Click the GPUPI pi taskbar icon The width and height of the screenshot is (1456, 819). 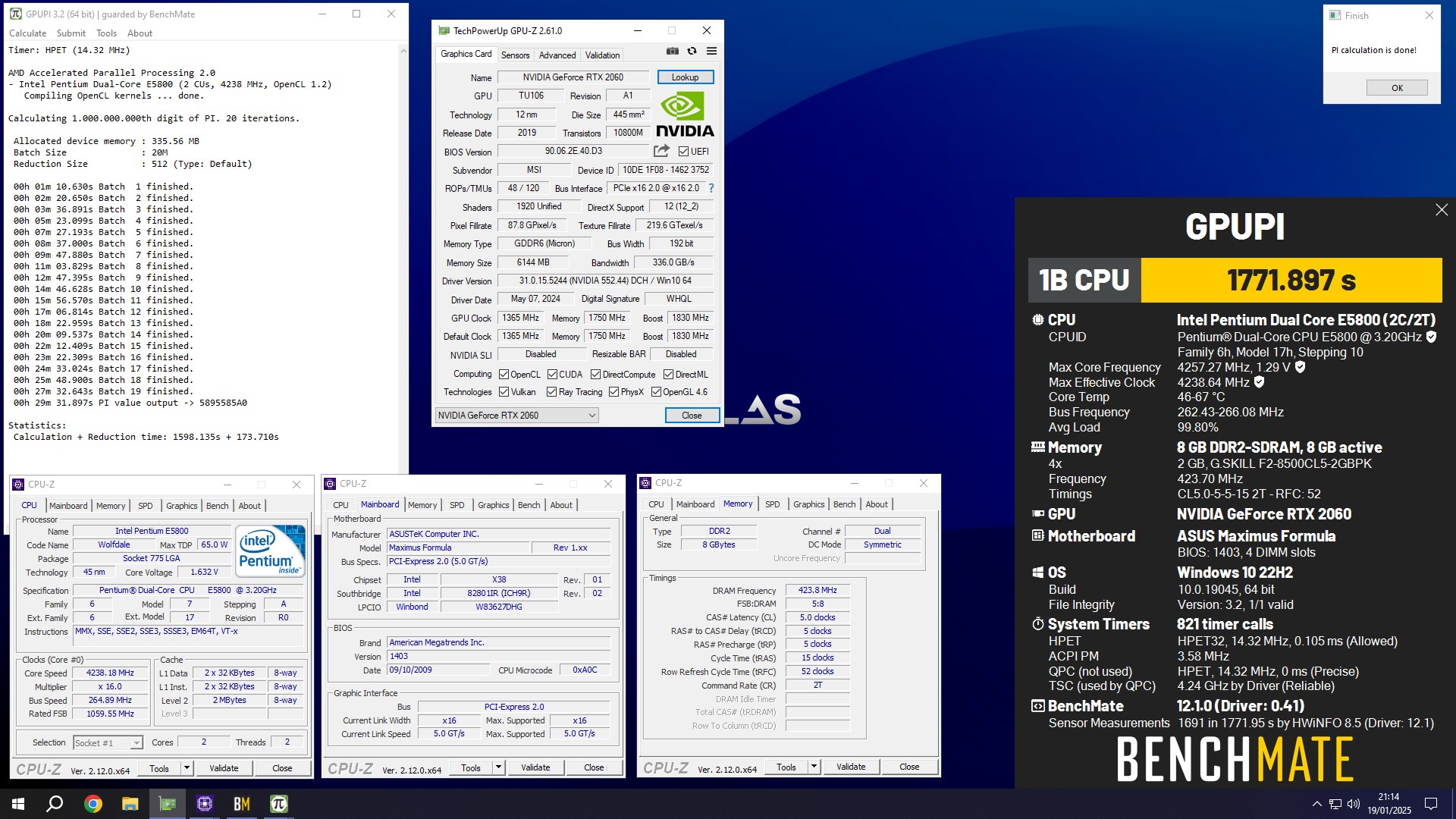pos(278,804)
